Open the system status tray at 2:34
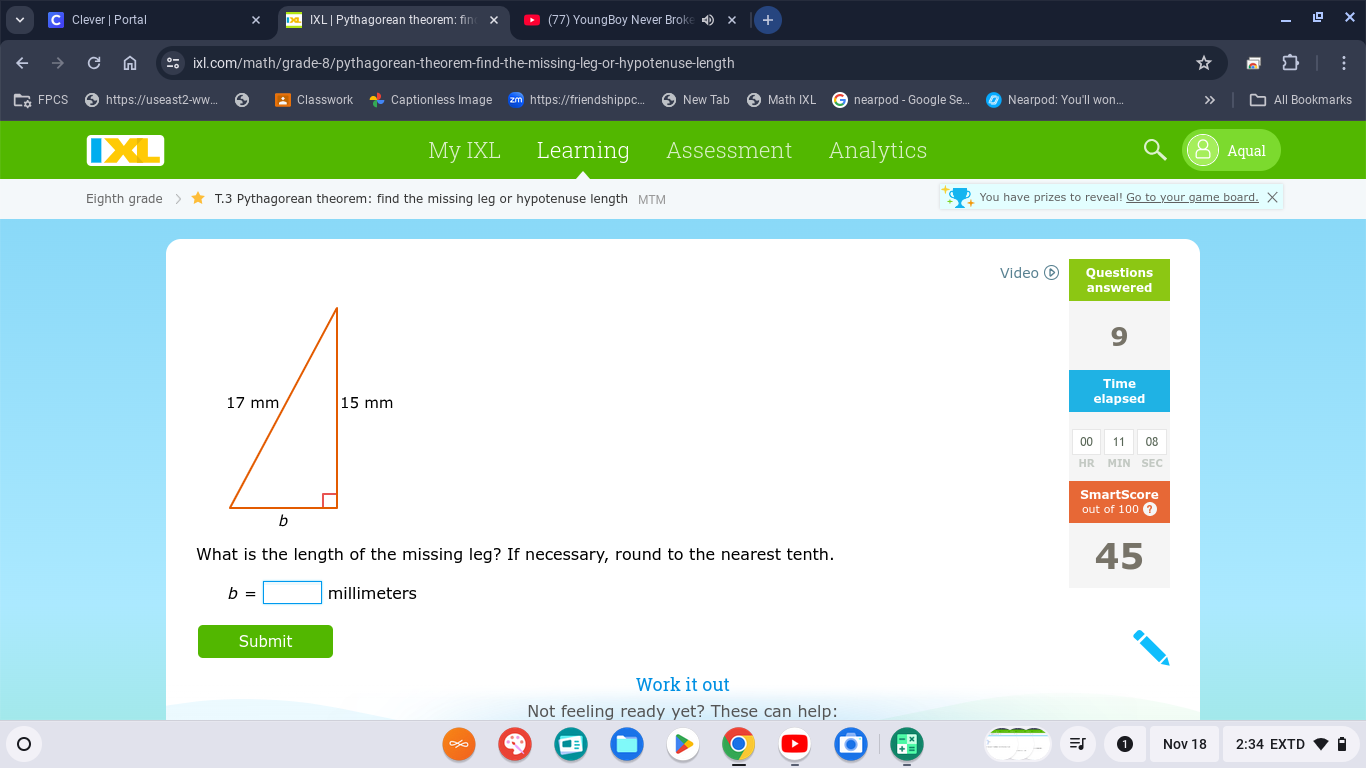The image size is (1366, 768). coord(1292,744)
